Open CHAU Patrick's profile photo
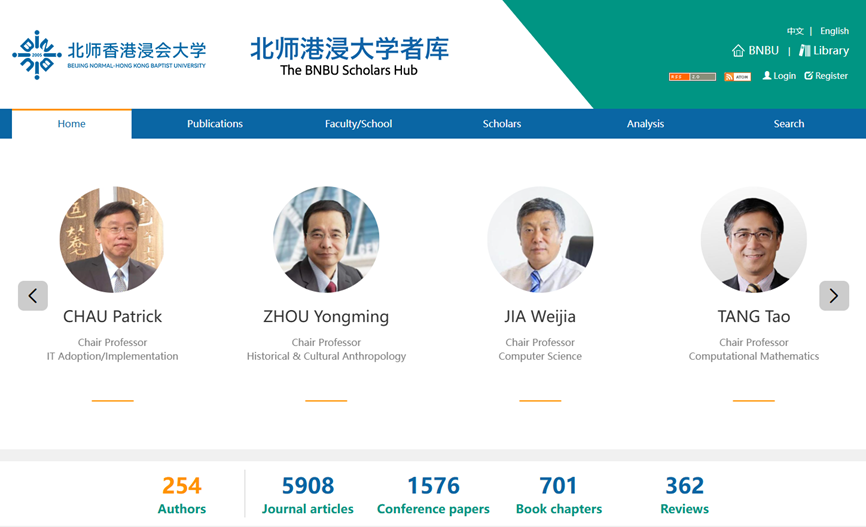This screenshot has height=527, width=866. [113, 239]
